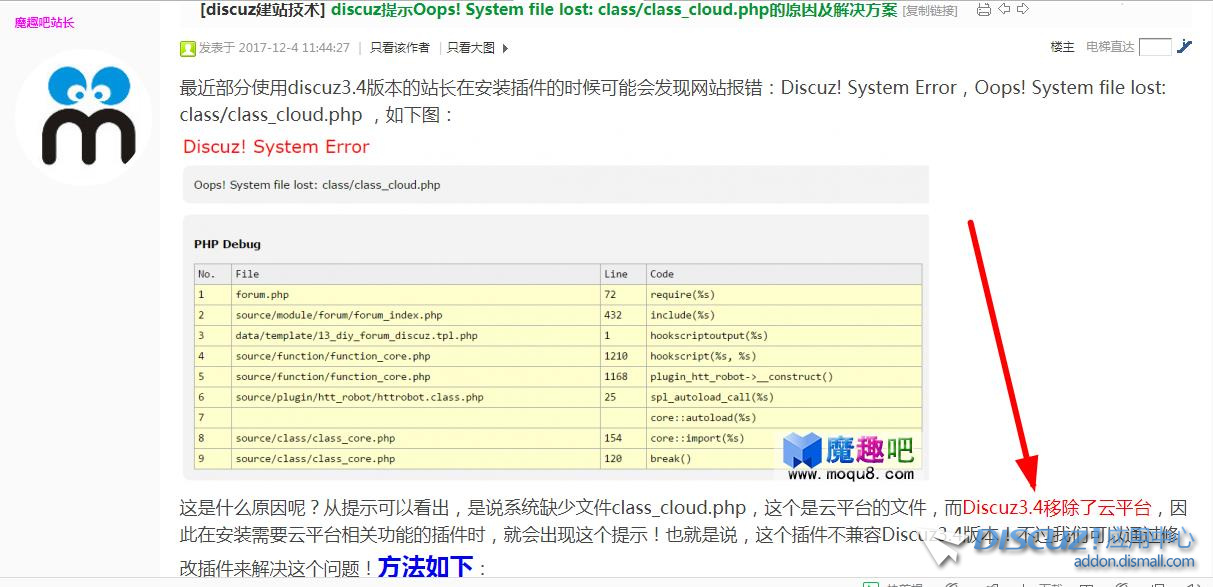
Task: Expand the arrow after 只看大图
Action: tap(503, 46)
